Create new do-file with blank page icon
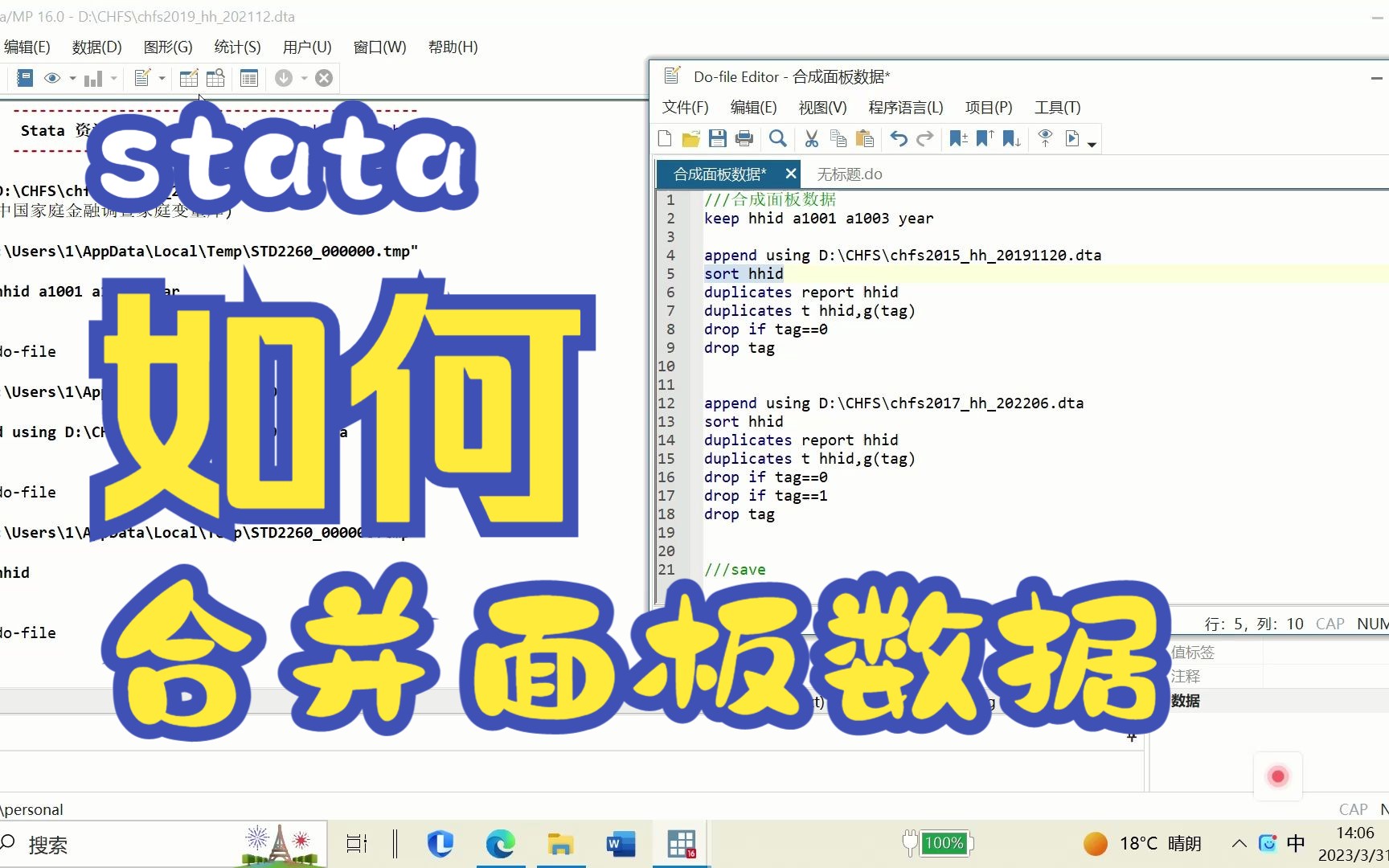Screen dimensions: 1389x868 point(665,138)
